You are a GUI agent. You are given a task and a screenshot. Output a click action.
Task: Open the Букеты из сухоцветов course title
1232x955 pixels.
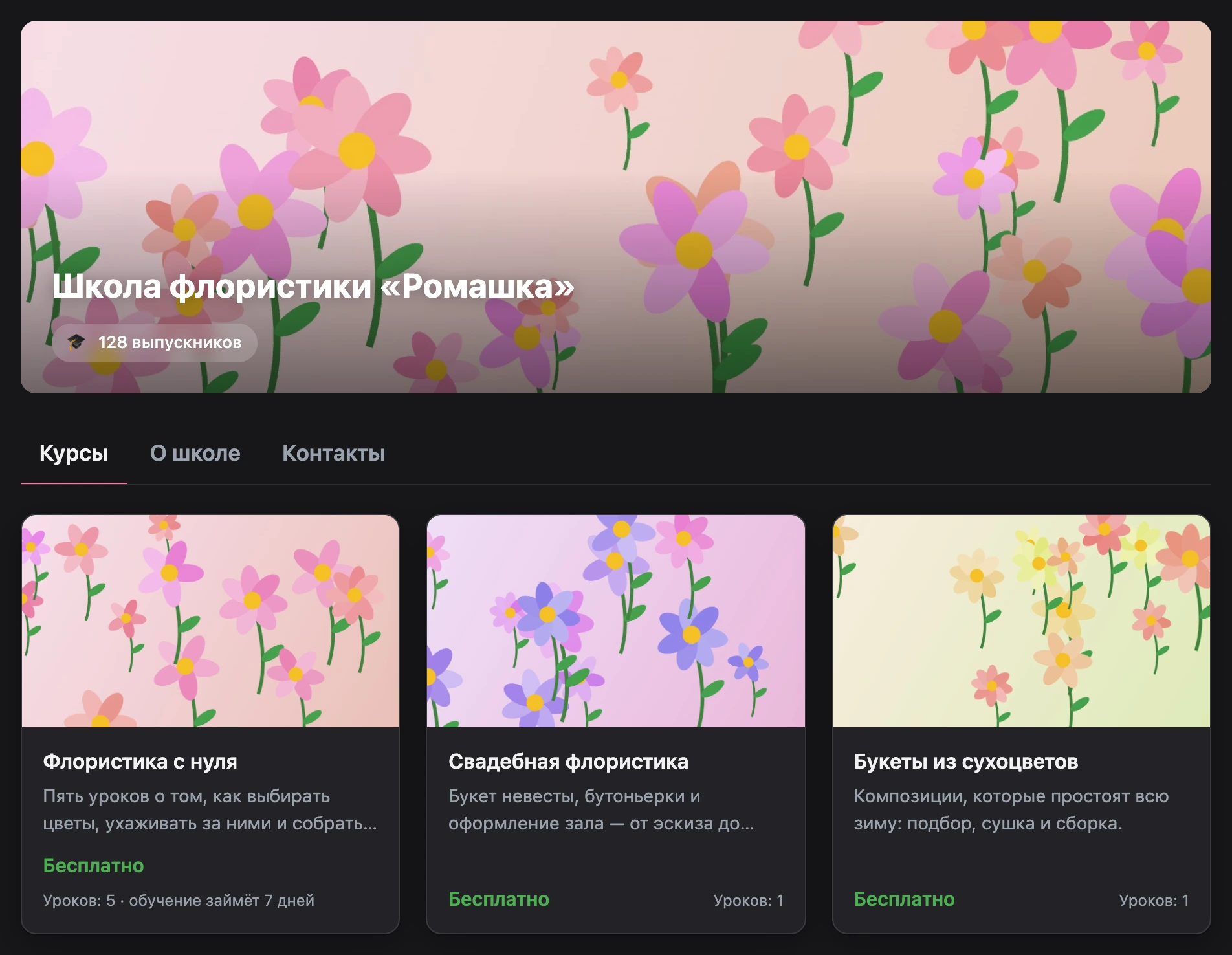tap(966, 762)
